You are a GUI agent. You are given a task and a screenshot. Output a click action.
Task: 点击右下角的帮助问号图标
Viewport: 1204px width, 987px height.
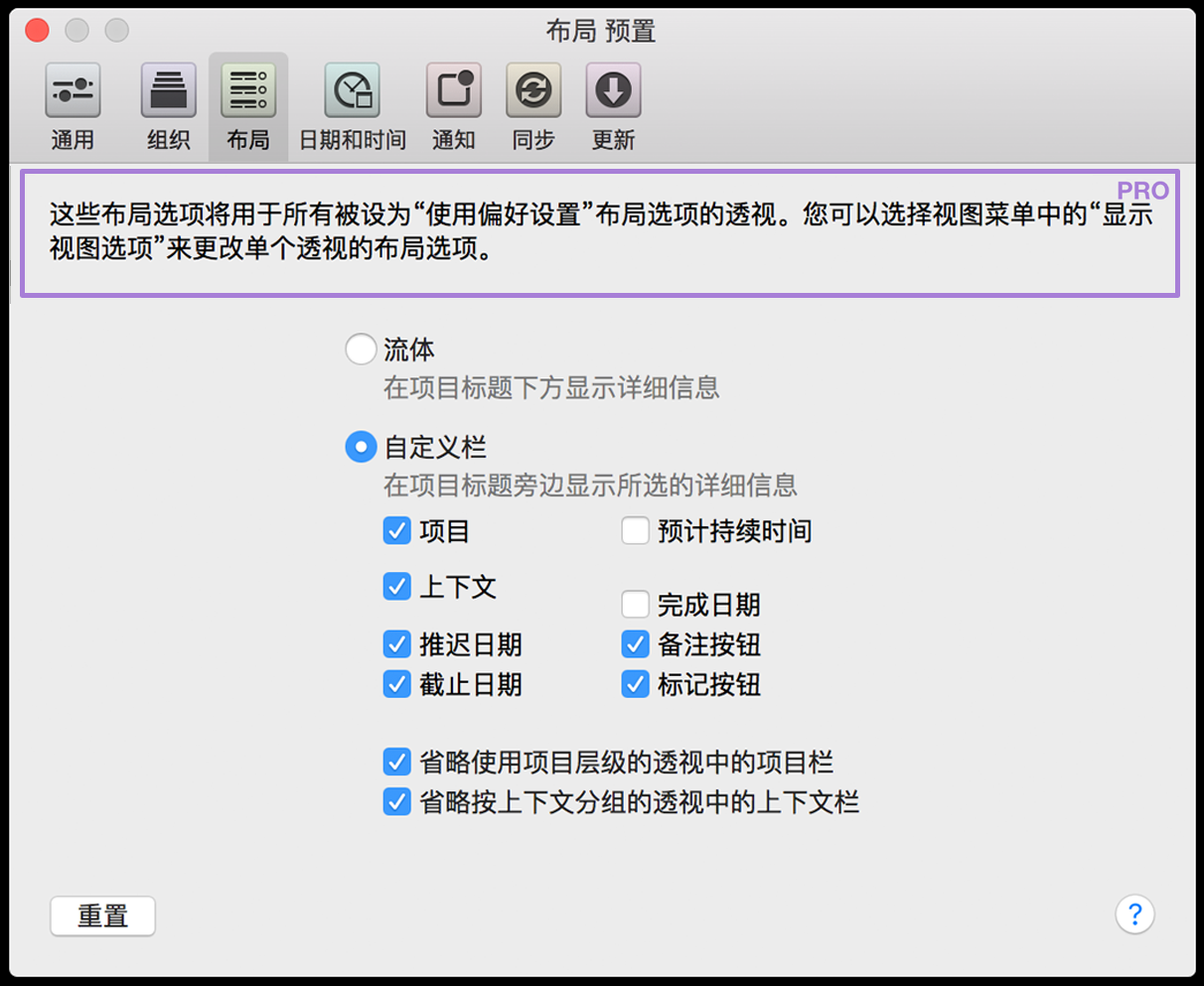(1135, 915)
